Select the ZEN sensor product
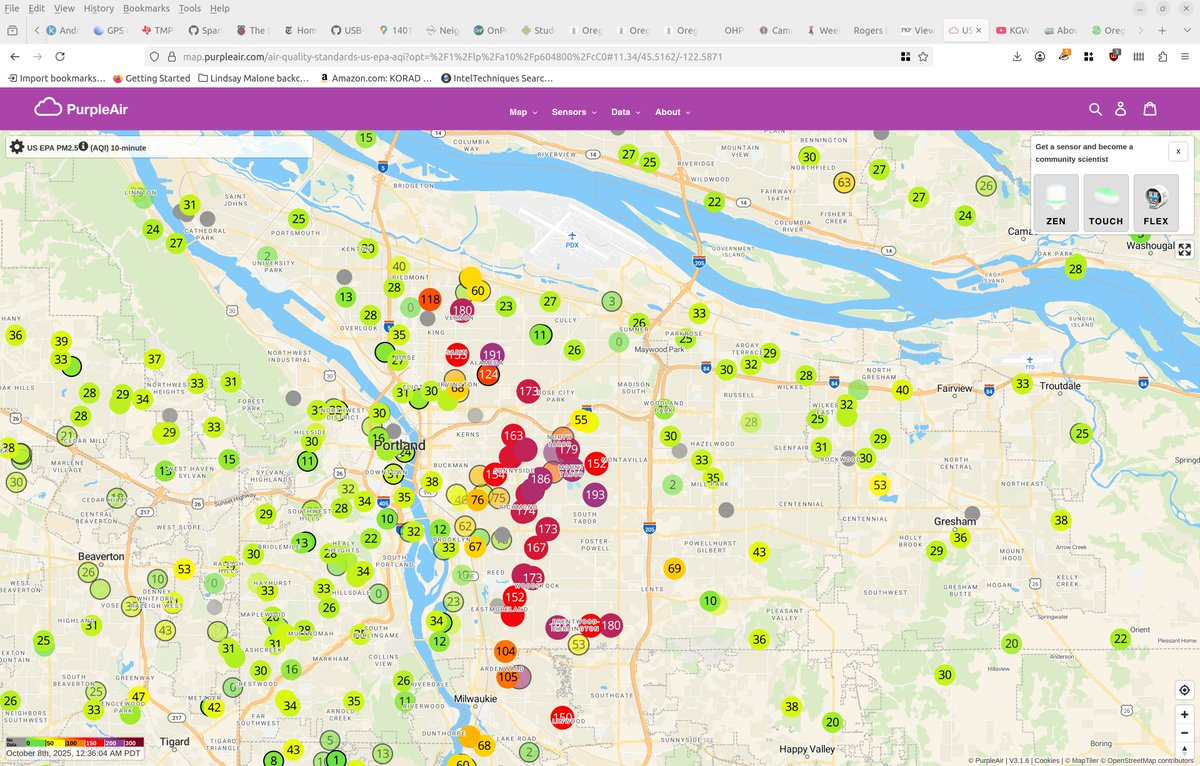This screenshot has height=766, width=1200. (x=1055, y=203)
